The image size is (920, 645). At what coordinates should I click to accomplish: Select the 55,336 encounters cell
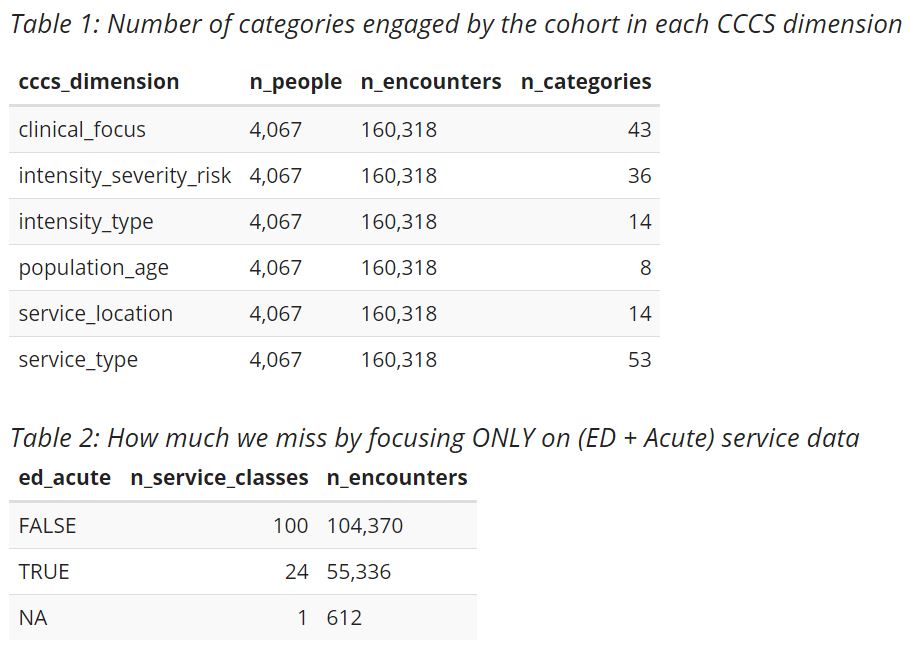pyautogui.click(x=358, y=572)
